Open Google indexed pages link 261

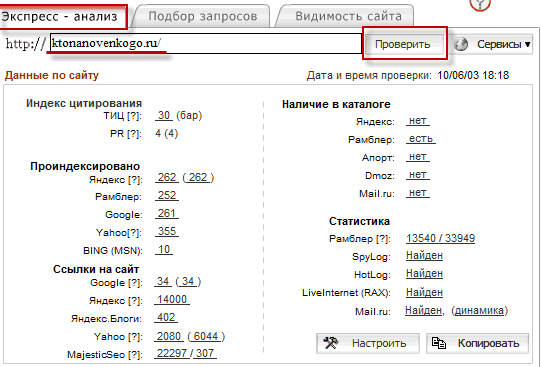tap(167, 213)
